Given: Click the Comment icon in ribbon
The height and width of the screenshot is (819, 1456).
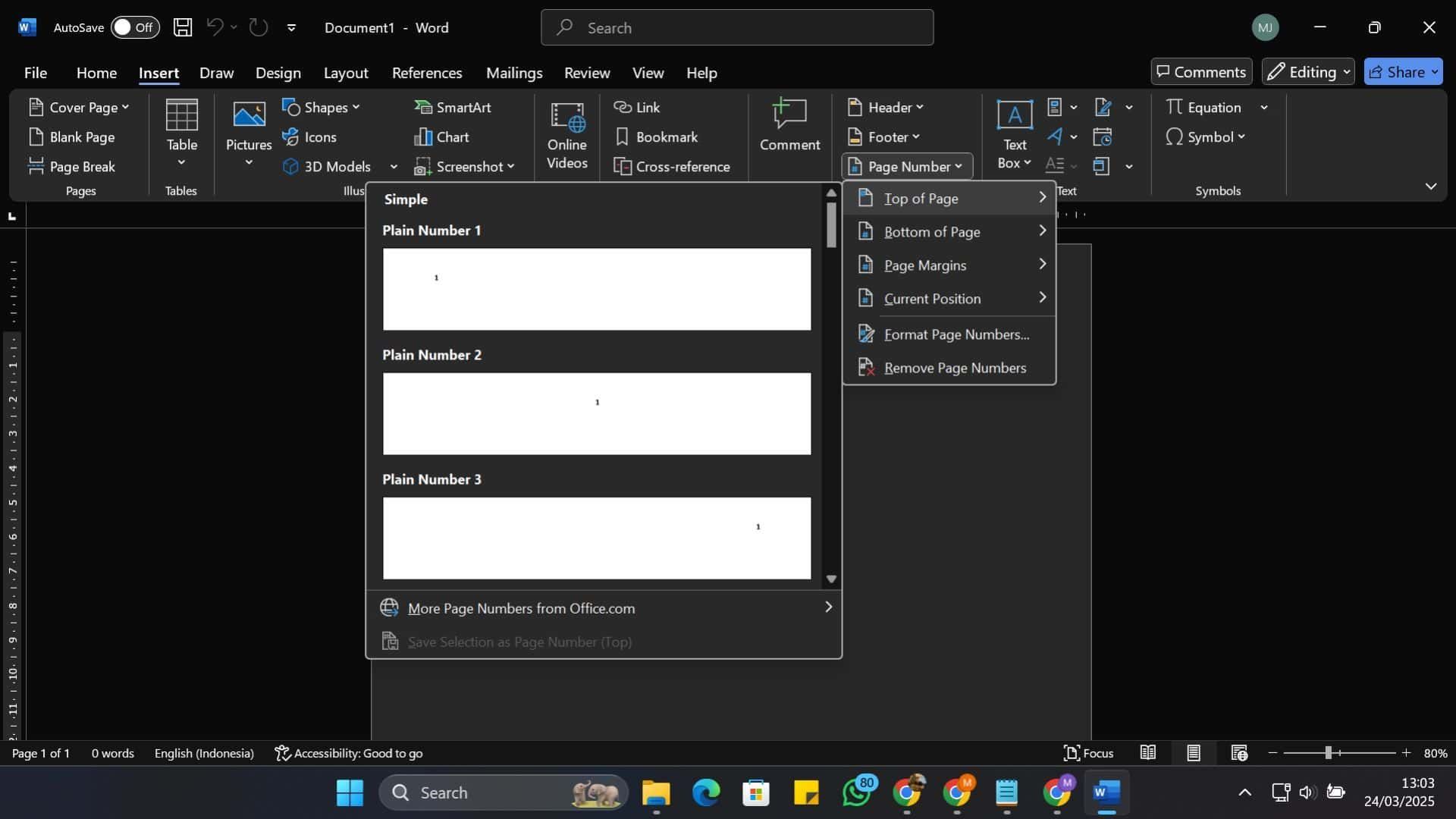Looking at the screenshot, I should 789,115.
